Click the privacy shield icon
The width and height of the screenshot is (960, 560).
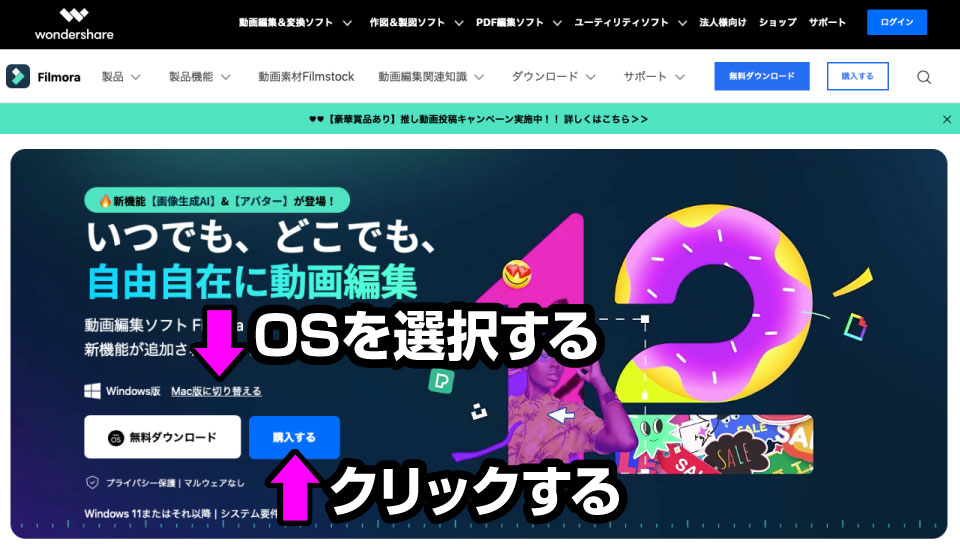92,482
